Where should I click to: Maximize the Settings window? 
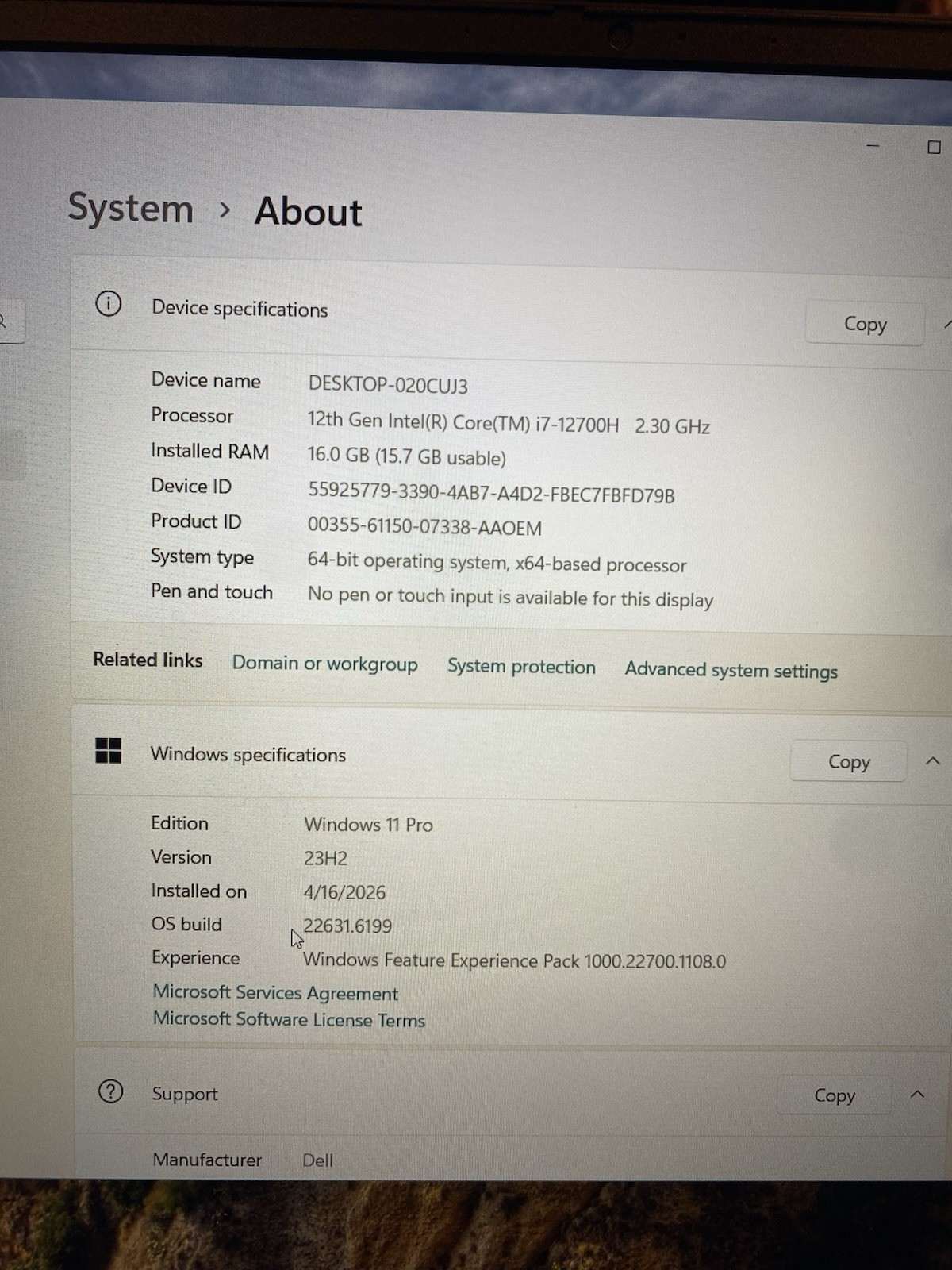[934, 147]
